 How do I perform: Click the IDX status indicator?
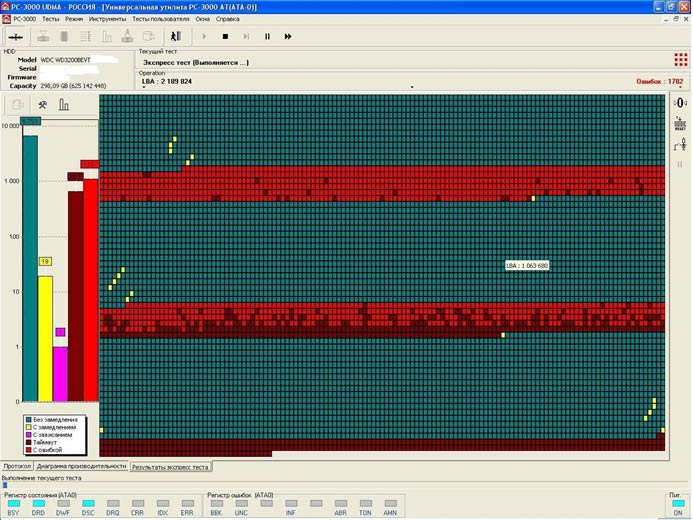(x=163, y=504)
